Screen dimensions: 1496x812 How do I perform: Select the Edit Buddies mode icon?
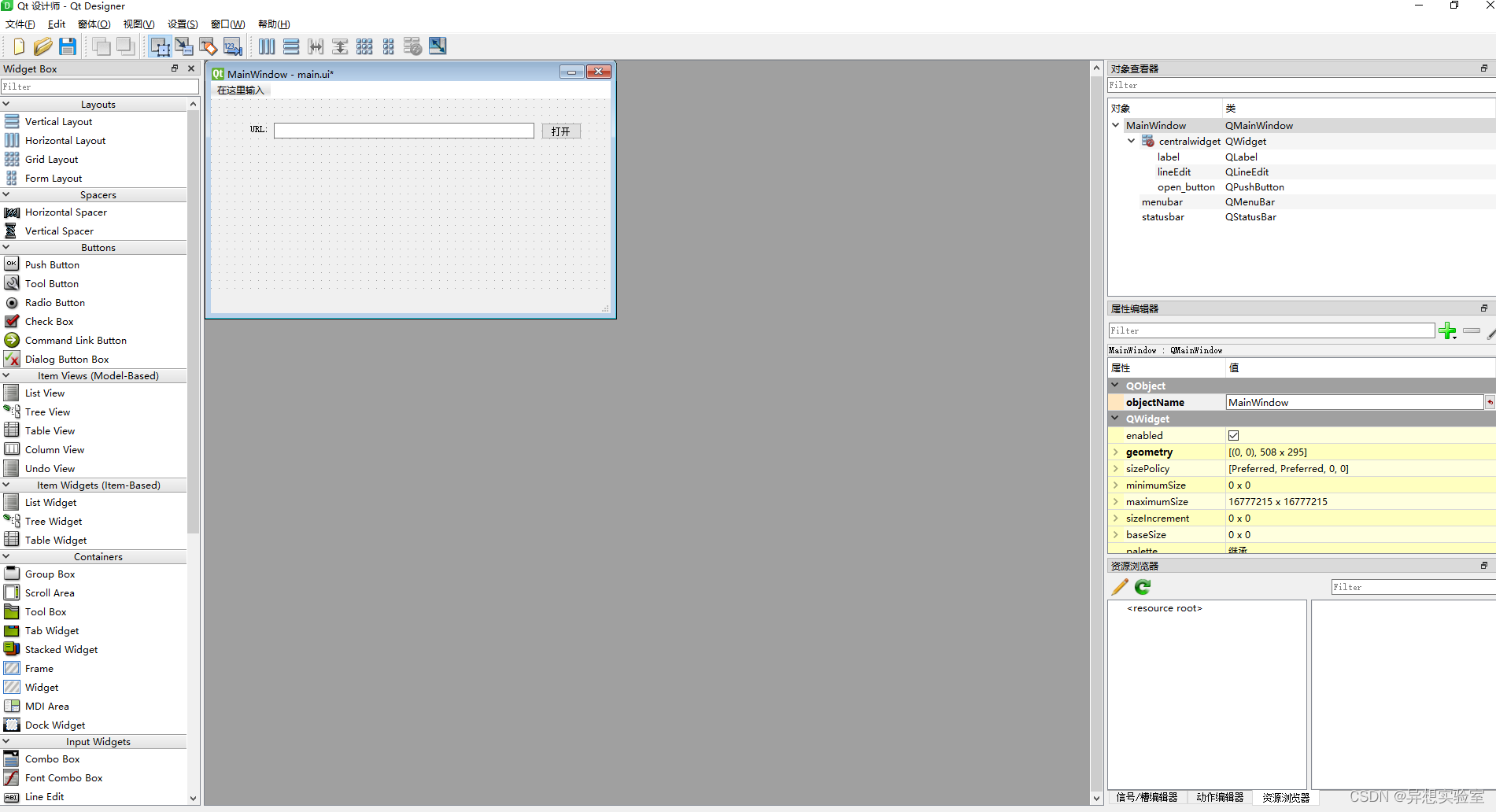[x=209, y=46]
